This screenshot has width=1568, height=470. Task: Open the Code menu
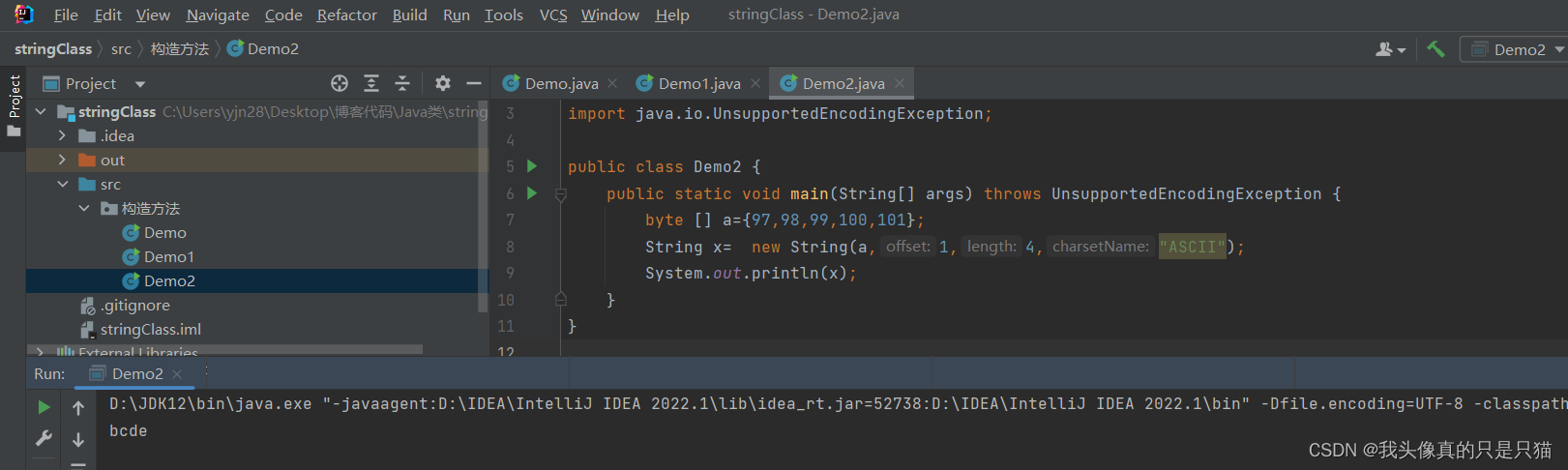(x=283, y=15)
